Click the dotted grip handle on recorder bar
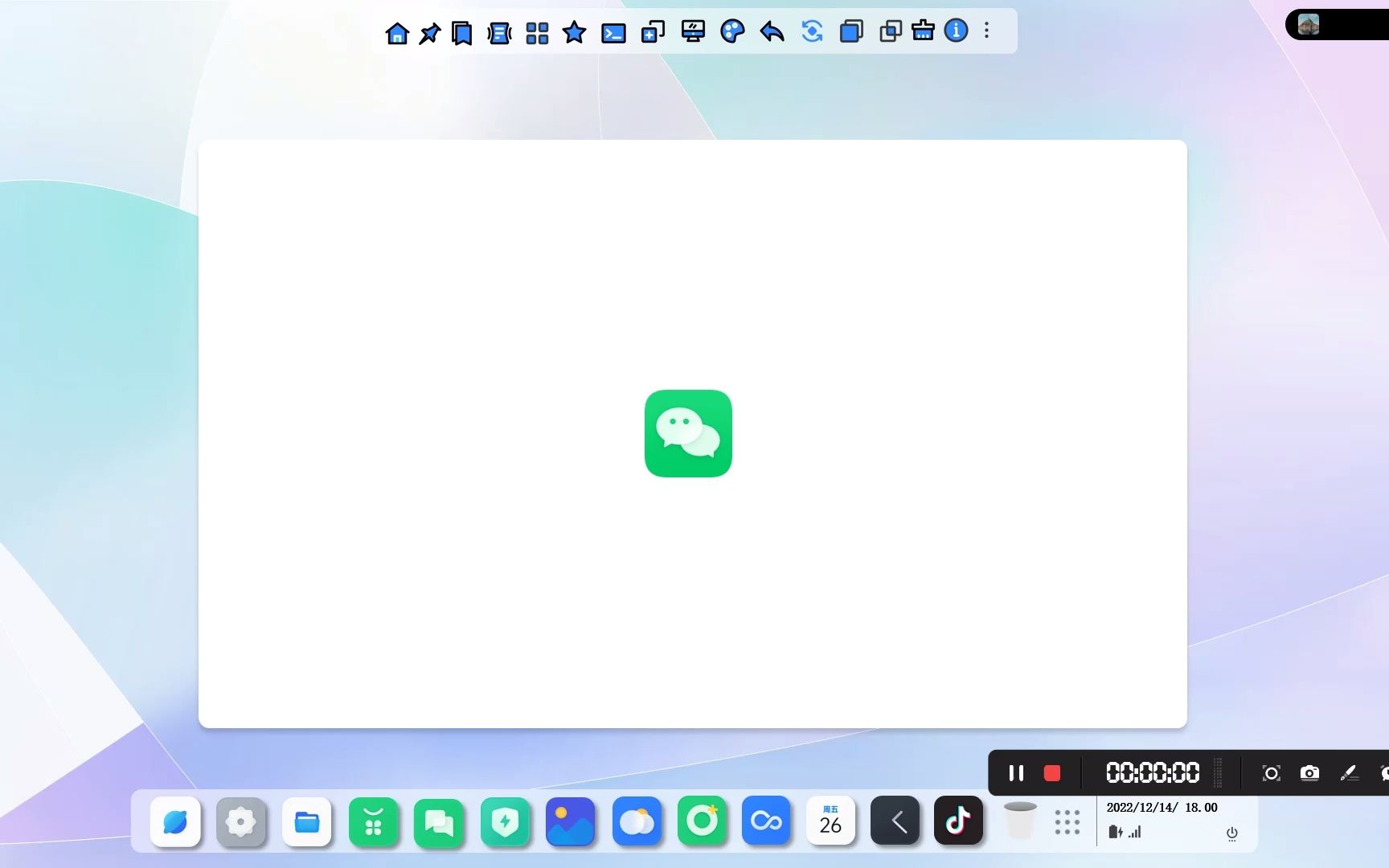 (1218, 773)
